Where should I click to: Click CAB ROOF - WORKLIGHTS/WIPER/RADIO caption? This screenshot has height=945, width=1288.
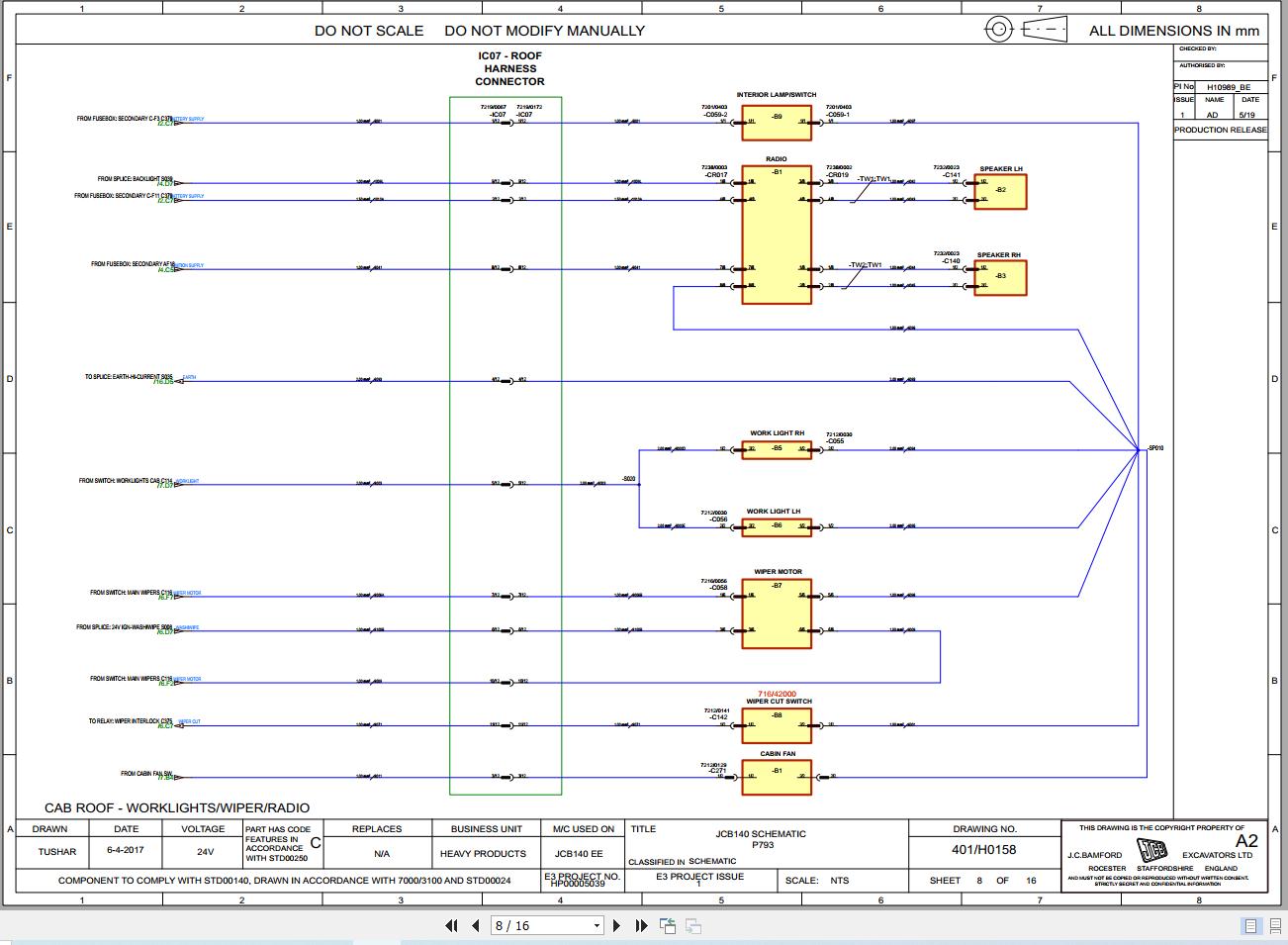pyautogui.click(x=177, y=807)
